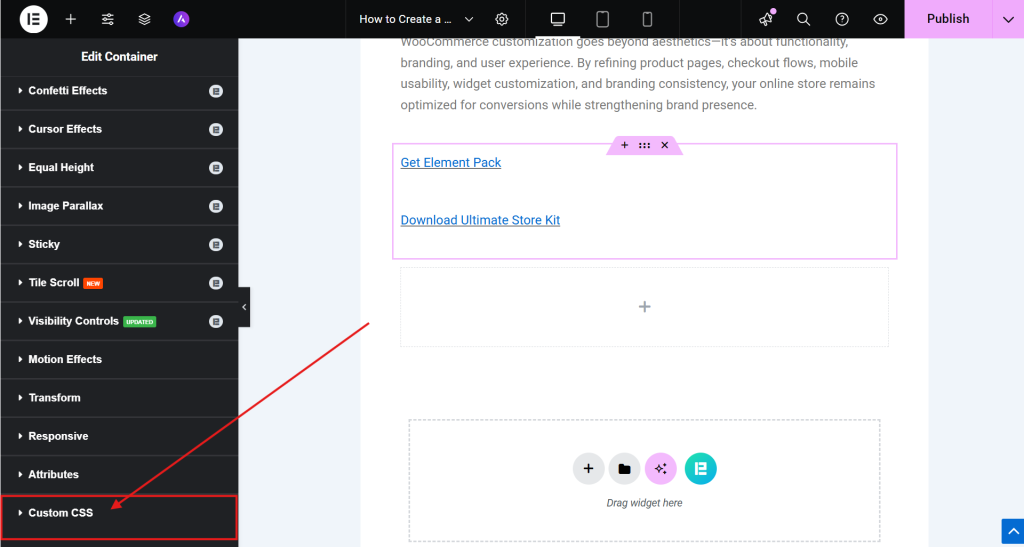Open the page title dropdown

pyautogui.click(x=416, y=19)
